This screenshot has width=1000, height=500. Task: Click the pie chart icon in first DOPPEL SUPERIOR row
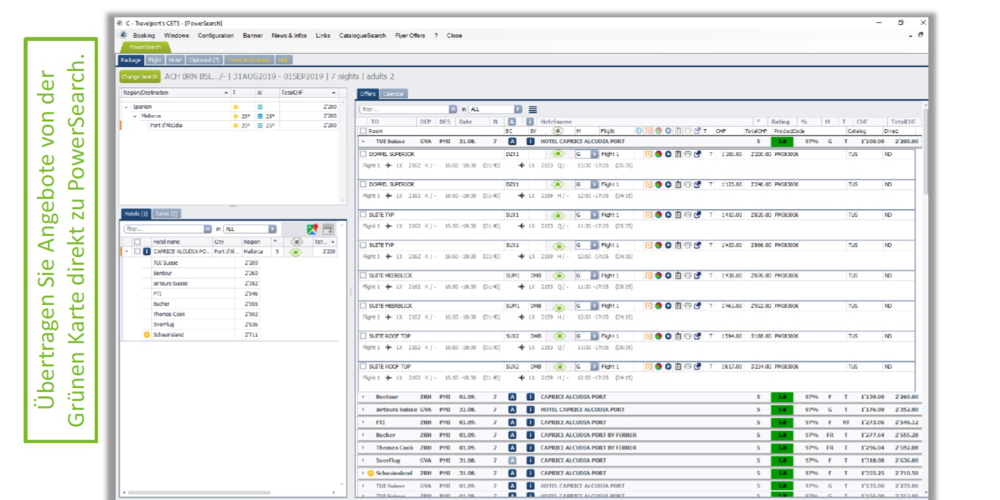659,155
